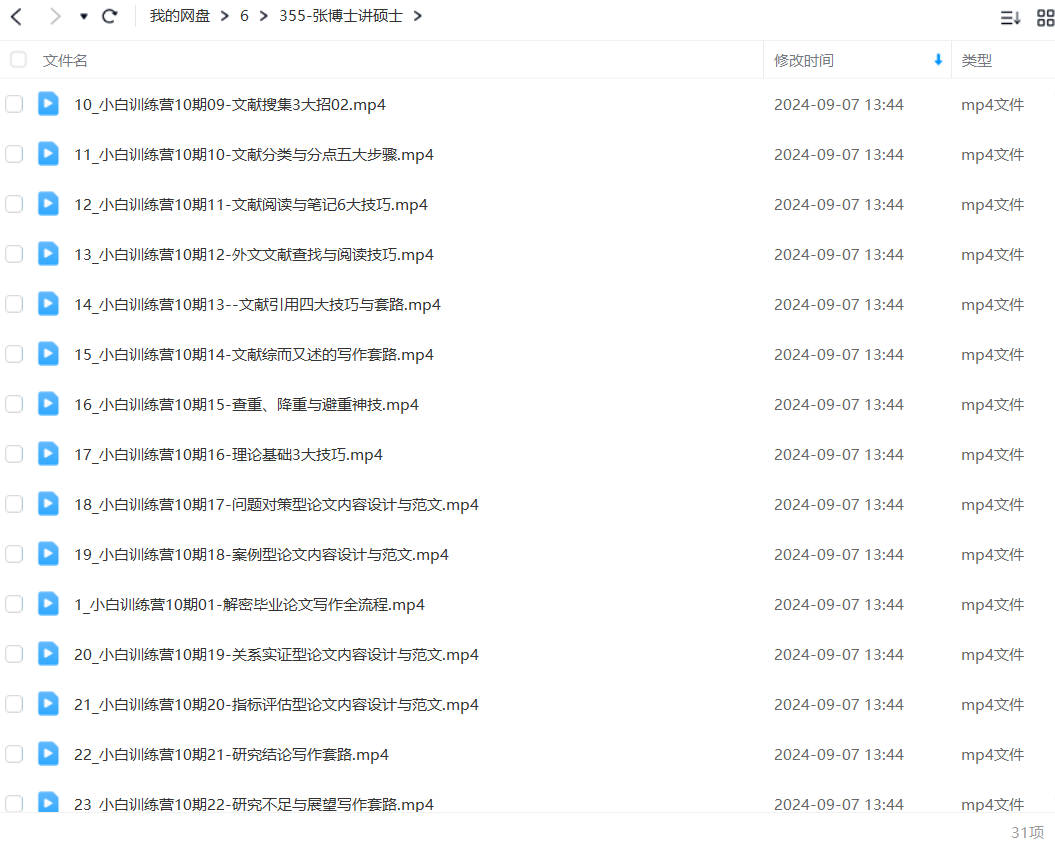The image size is (1055, 853).
Task: Check the box for 22_小白训练营10期21 file
Action: (14, 754)
